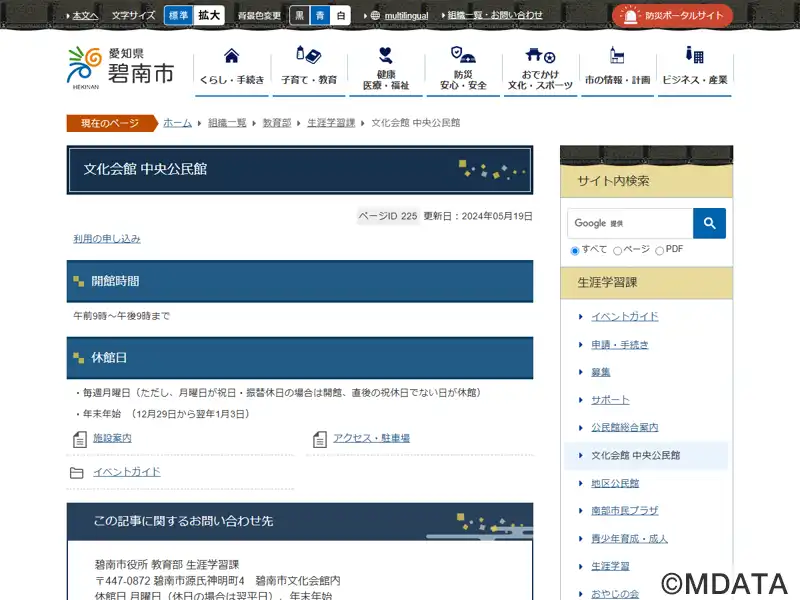800x600 pixels.
Task: Switch background color to black (黒)
Action: 299,16
